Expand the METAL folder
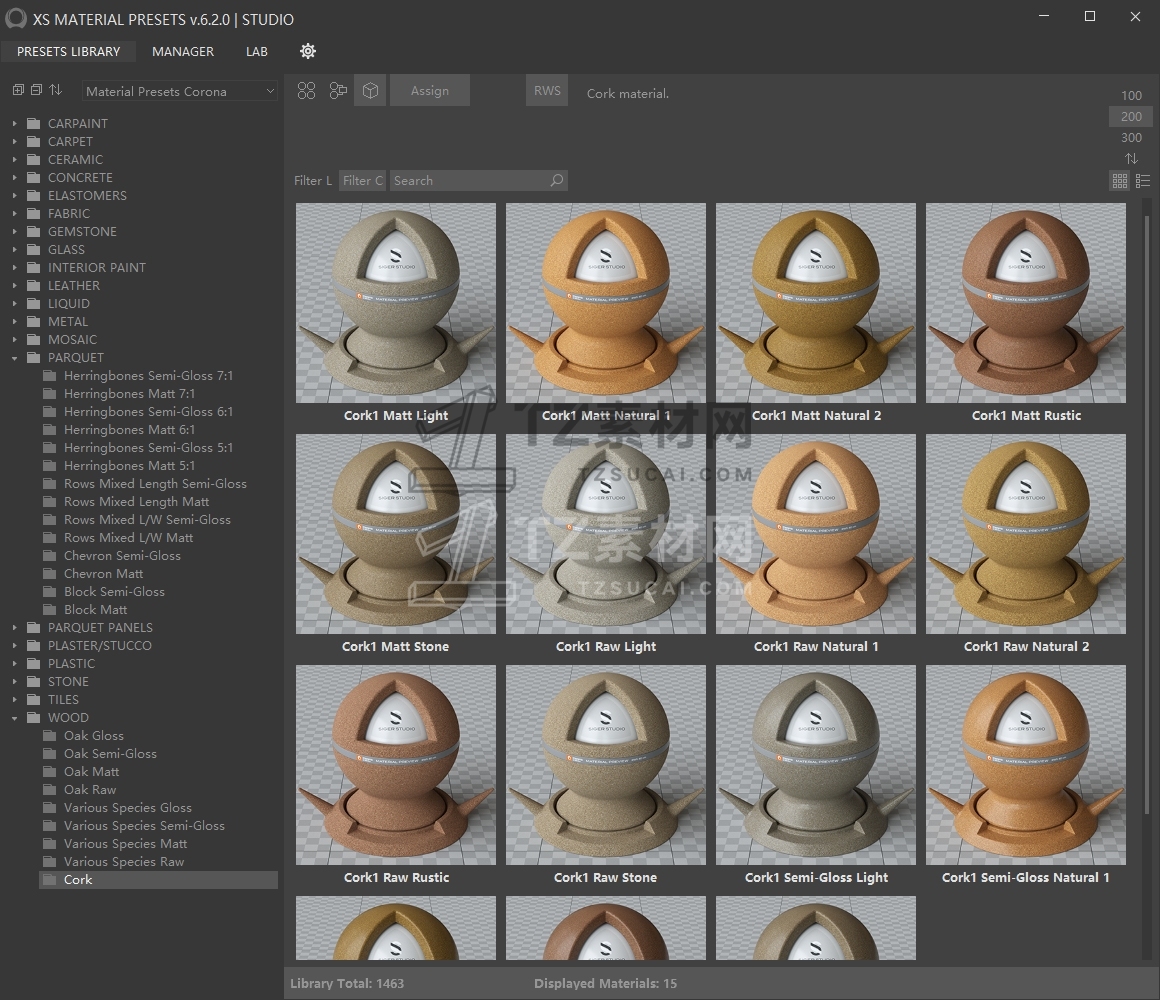The image size is (1160, 1000). [x=15, y=322]
